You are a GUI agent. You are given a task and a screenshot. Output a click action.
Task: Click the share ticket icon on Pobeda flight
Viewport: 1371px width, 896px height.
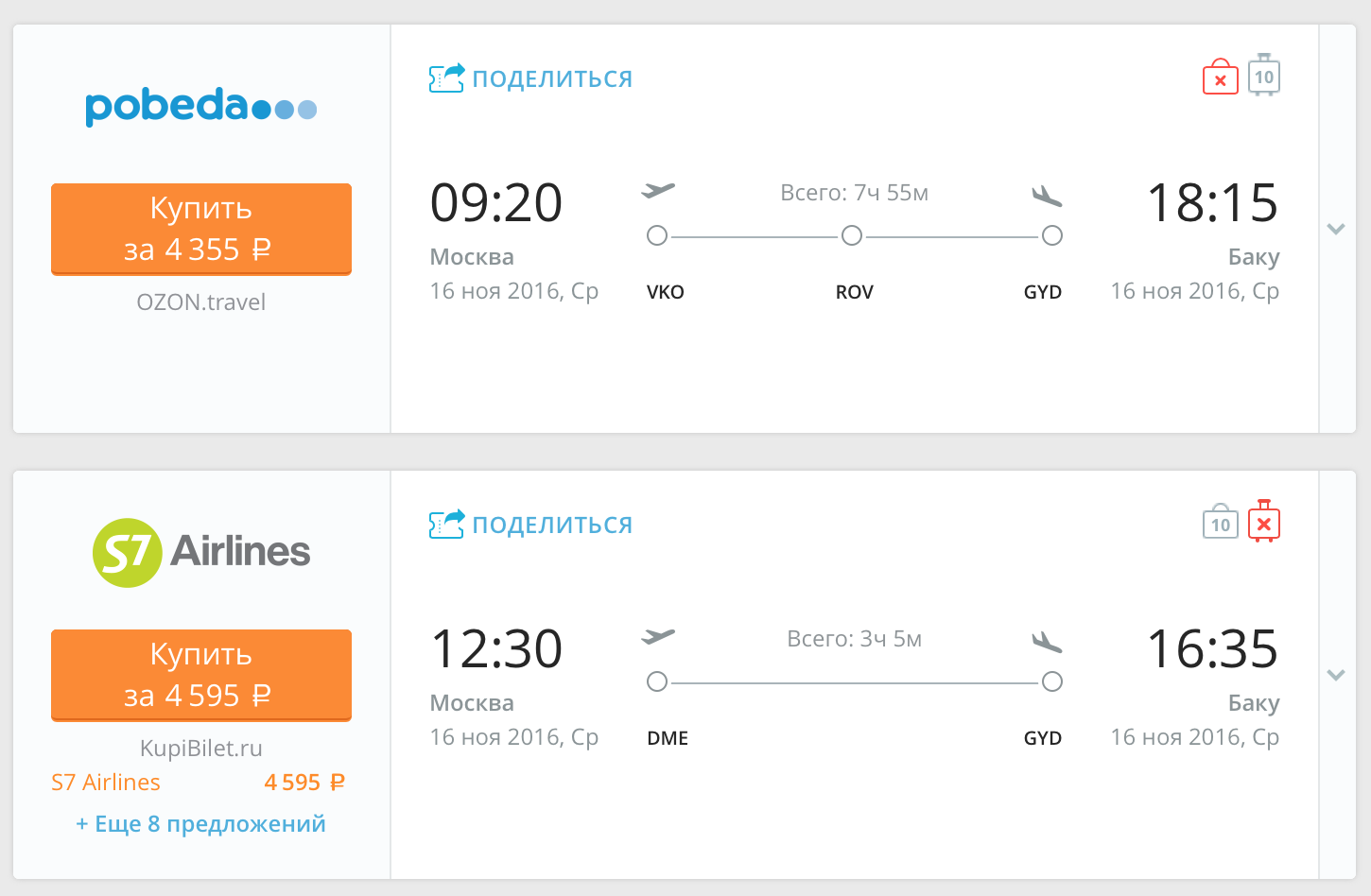click(x=447, y=78)
